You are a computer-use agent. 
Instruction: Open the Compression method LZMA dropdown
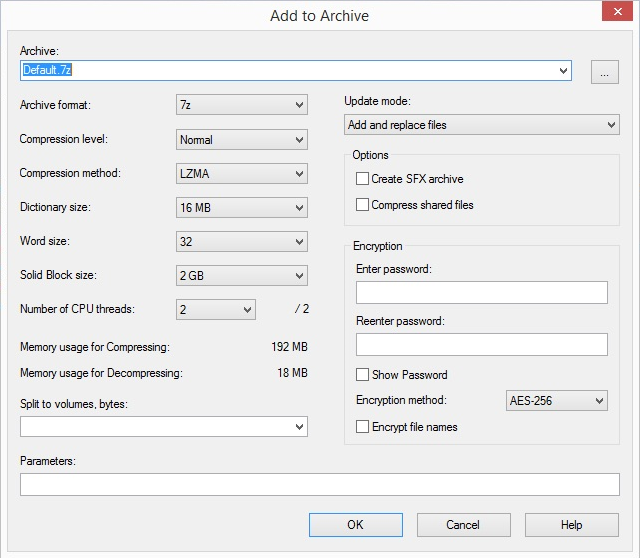click(242, 174)
